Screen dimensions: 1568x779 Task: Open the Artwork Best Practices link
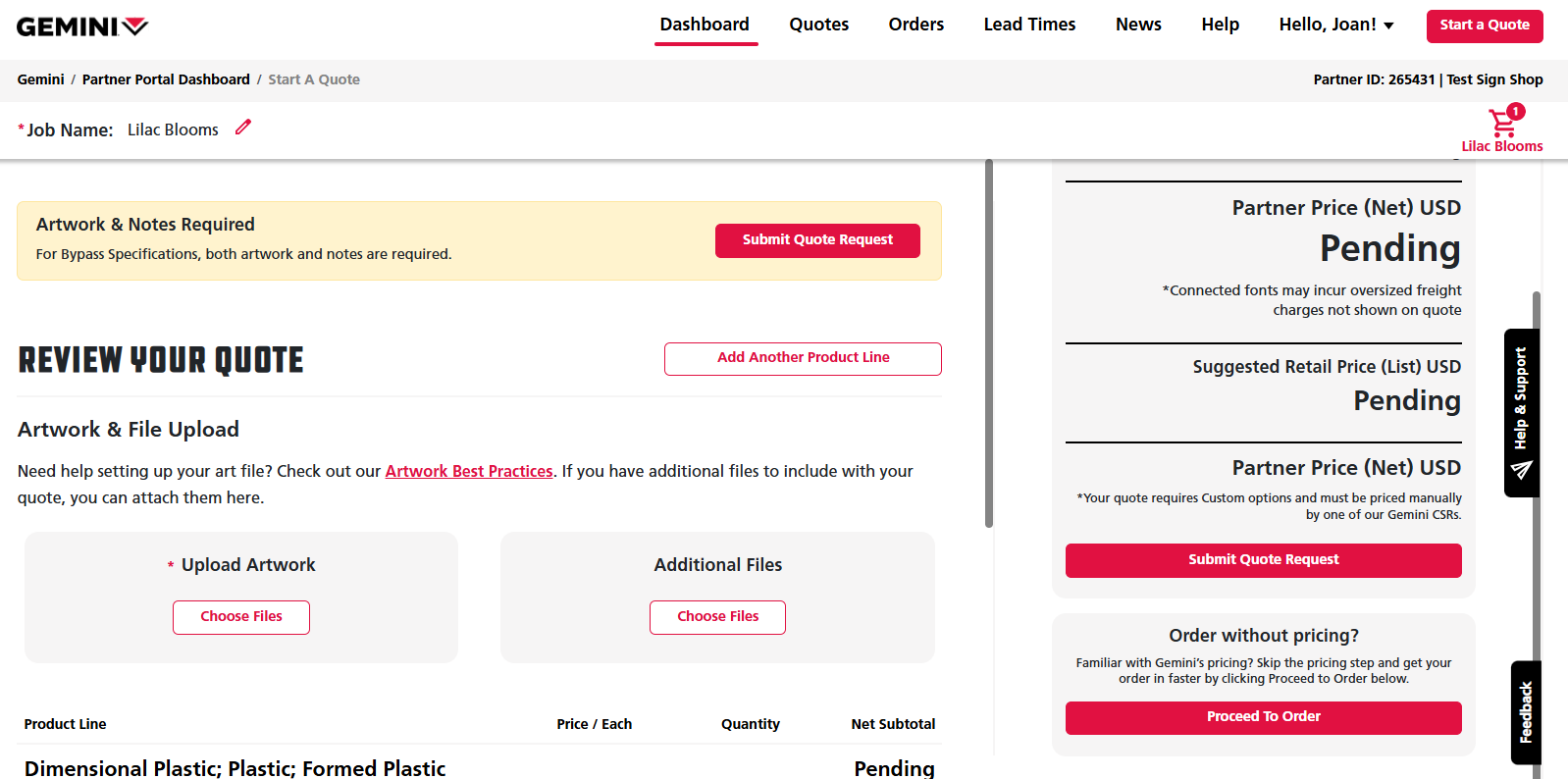pyautogui.click(x=469, y=471)
